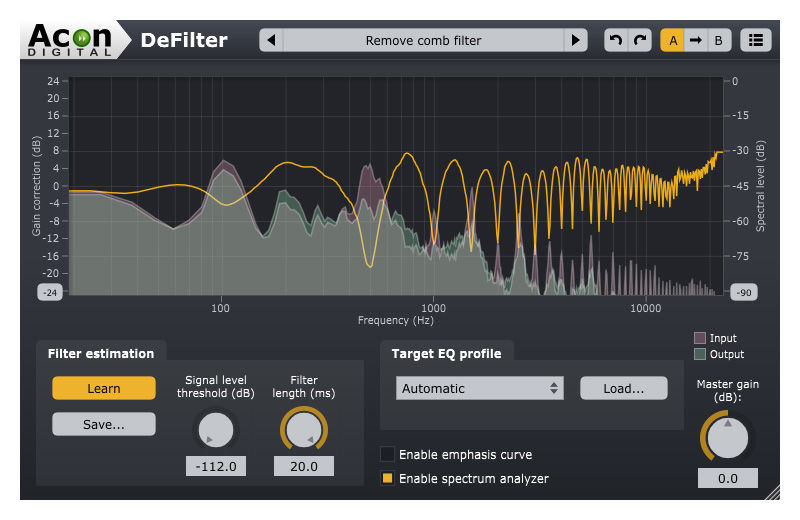Click the redo arrow icon
This screenshot has width=800, height=520.
[x=638, y=41]
